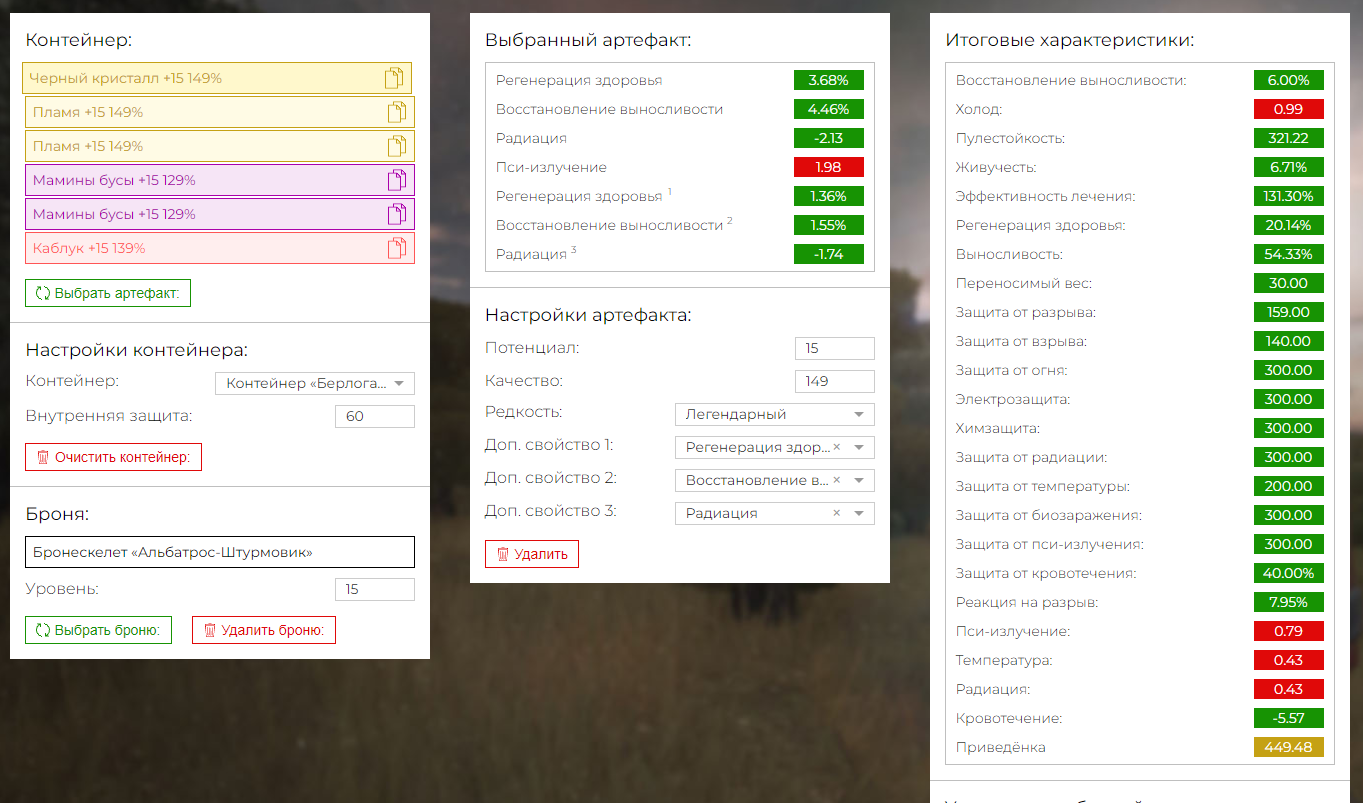Click the Защита от кровотечения 40.00% value
The height and width of the screenshot is (803, 1363).
(1289, 573)
